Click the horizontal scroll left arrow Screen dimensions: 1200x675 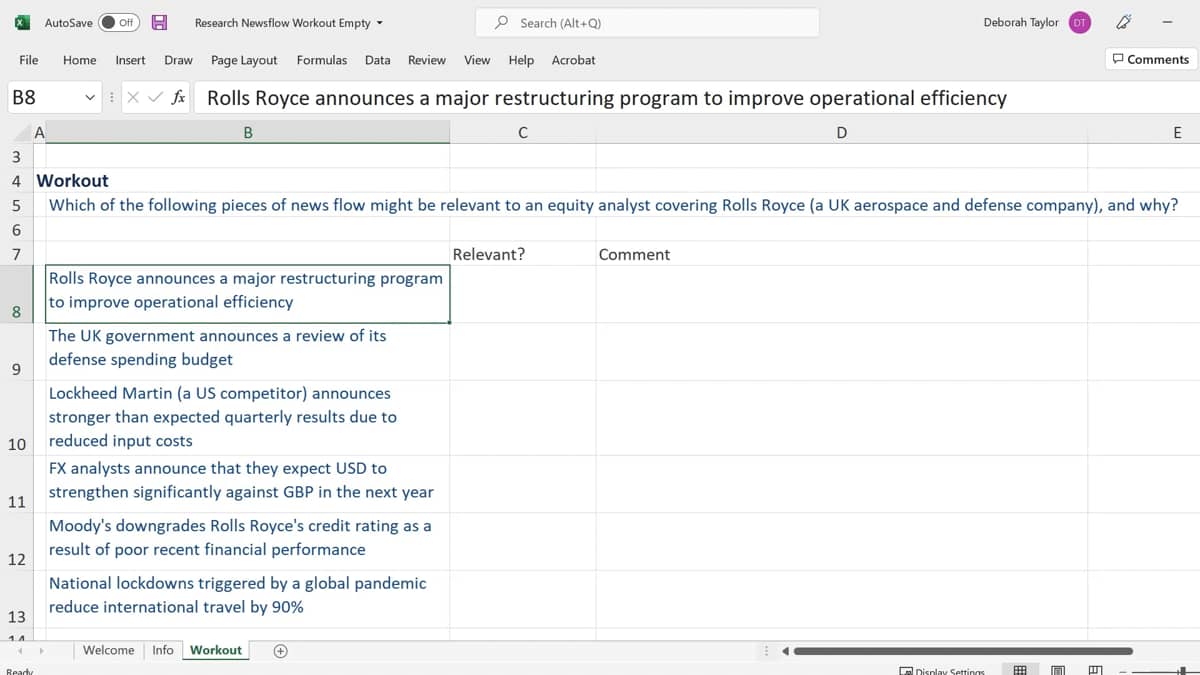tap(785, 651)
